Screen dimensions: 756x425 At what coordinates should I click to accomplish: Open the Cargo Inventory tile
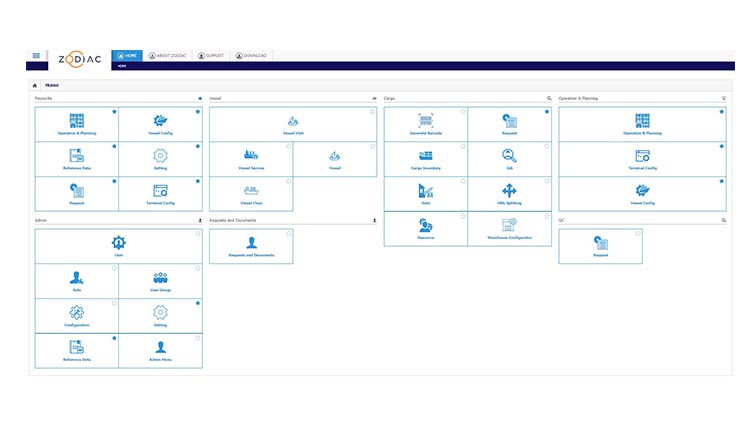tap(425, 159)
